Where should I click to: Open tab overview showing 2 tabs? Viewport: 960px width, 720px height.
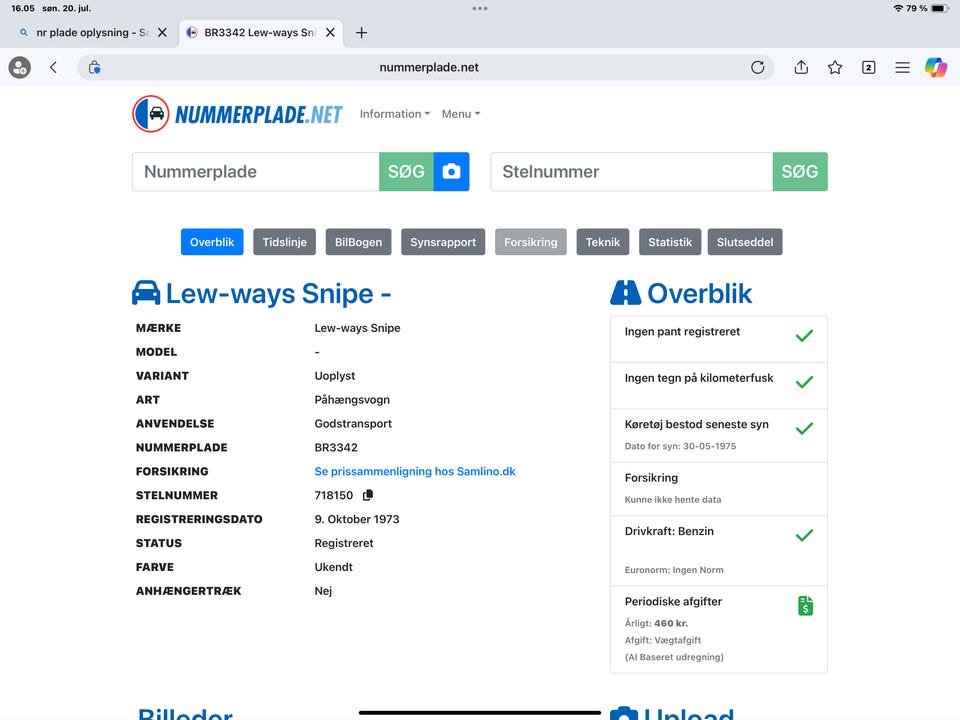tap(868, 67)
